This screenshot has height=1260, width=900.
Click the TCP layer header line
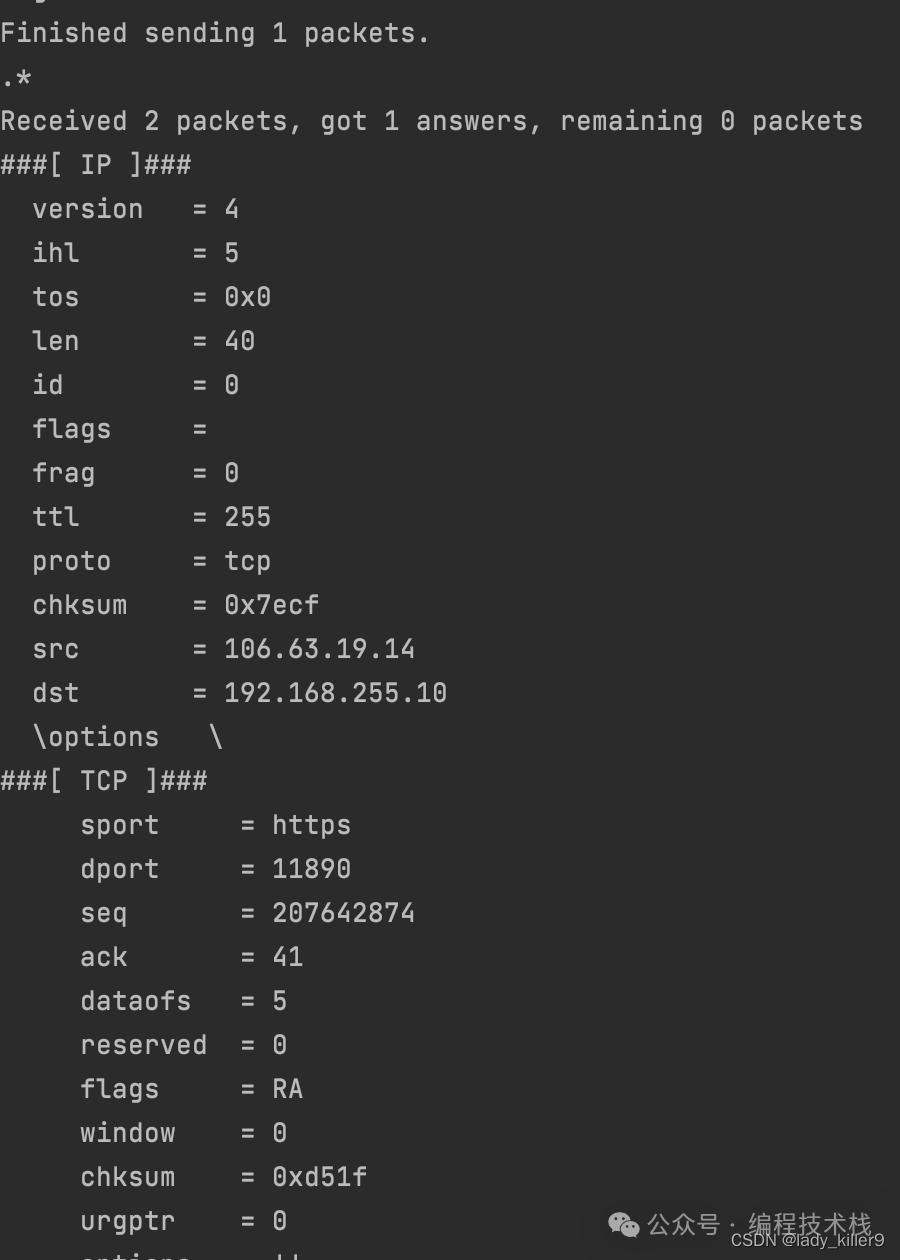click(104, 781)
